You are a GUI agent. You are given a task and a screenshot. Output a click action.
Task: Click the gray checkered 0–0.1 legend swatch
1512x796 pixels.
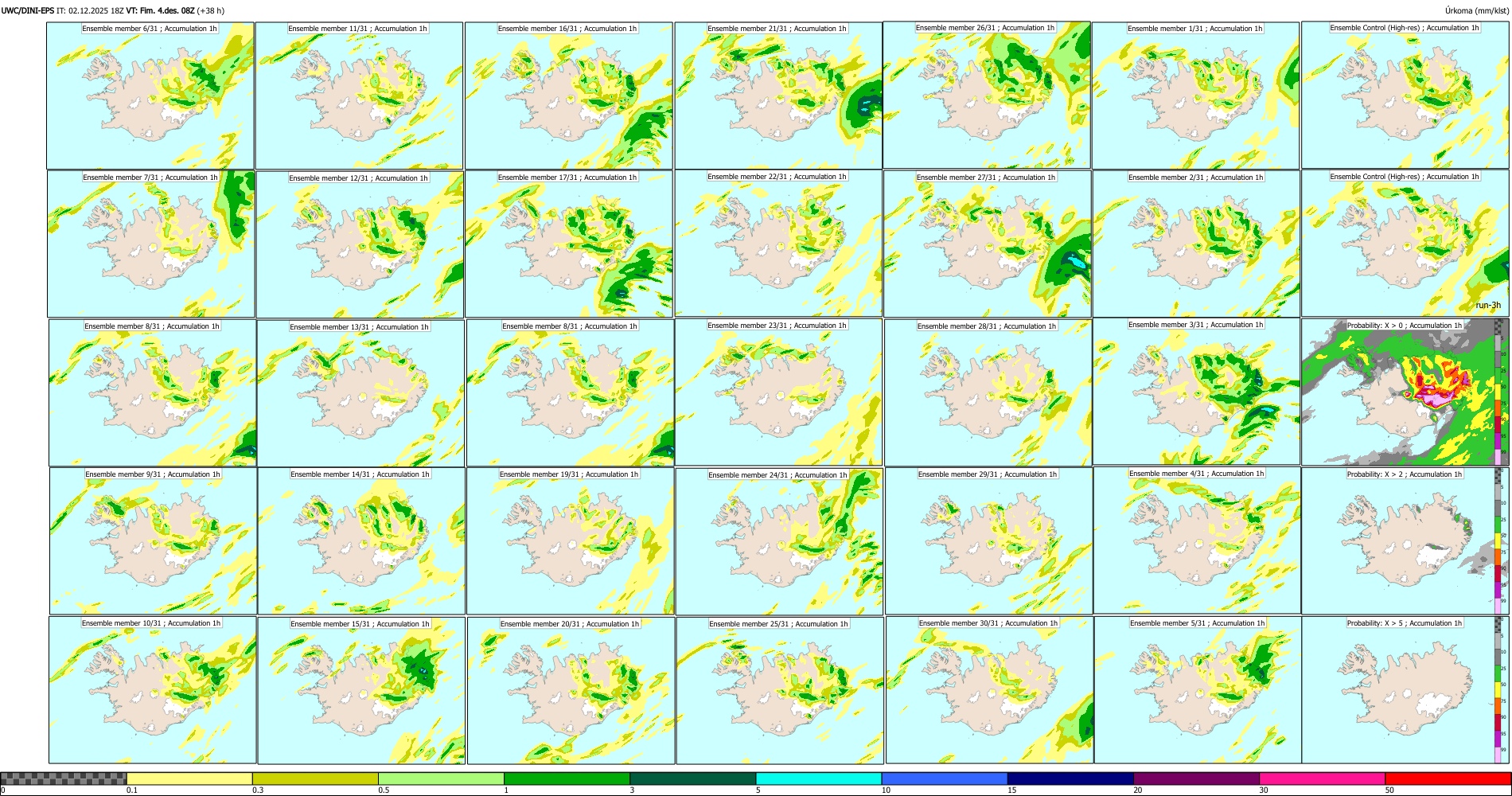coord(64,778)
